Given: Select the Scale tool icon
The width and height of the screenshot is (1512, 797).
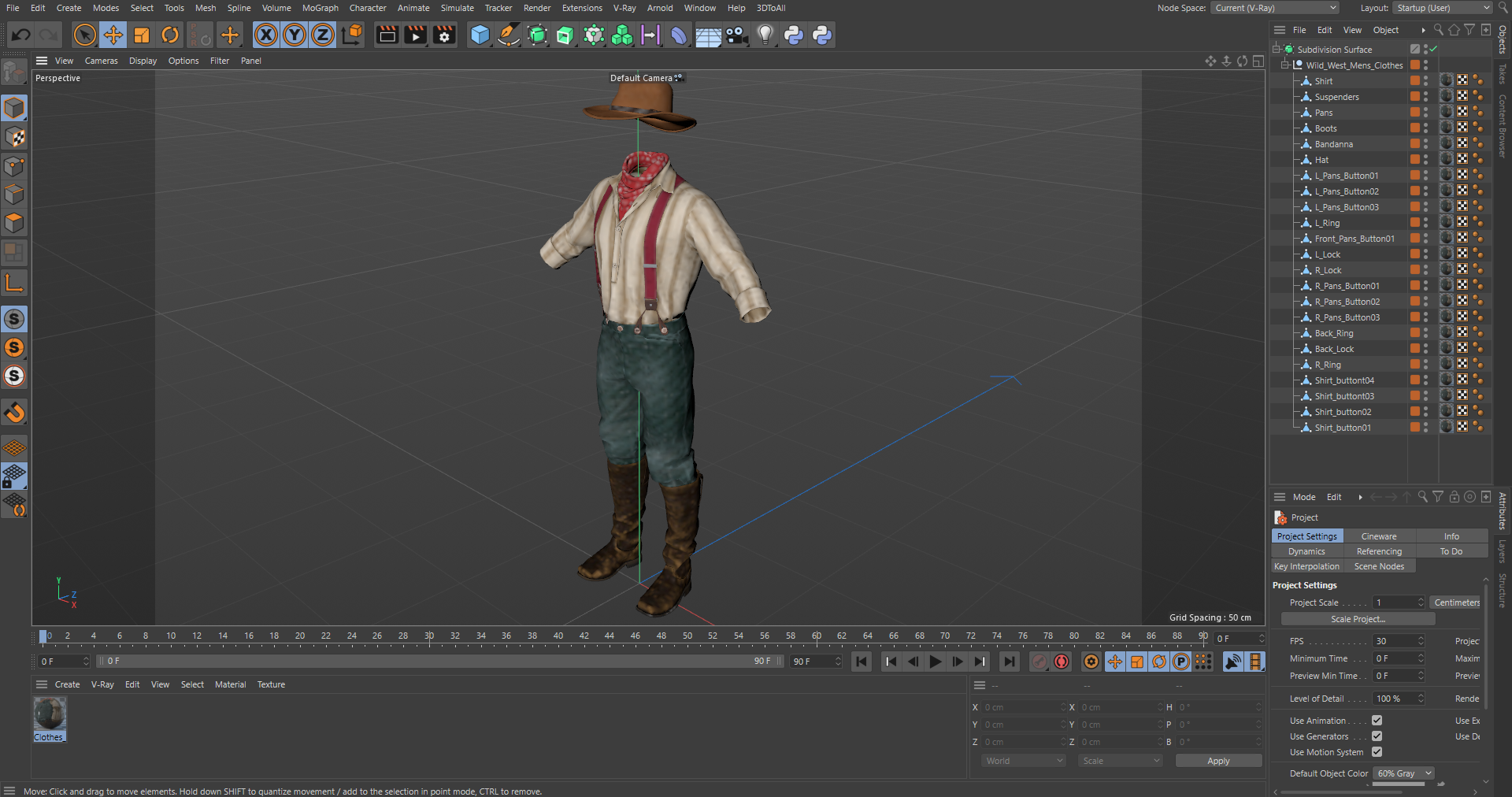Looking at the screenshot, I should [x=142, y=35].
